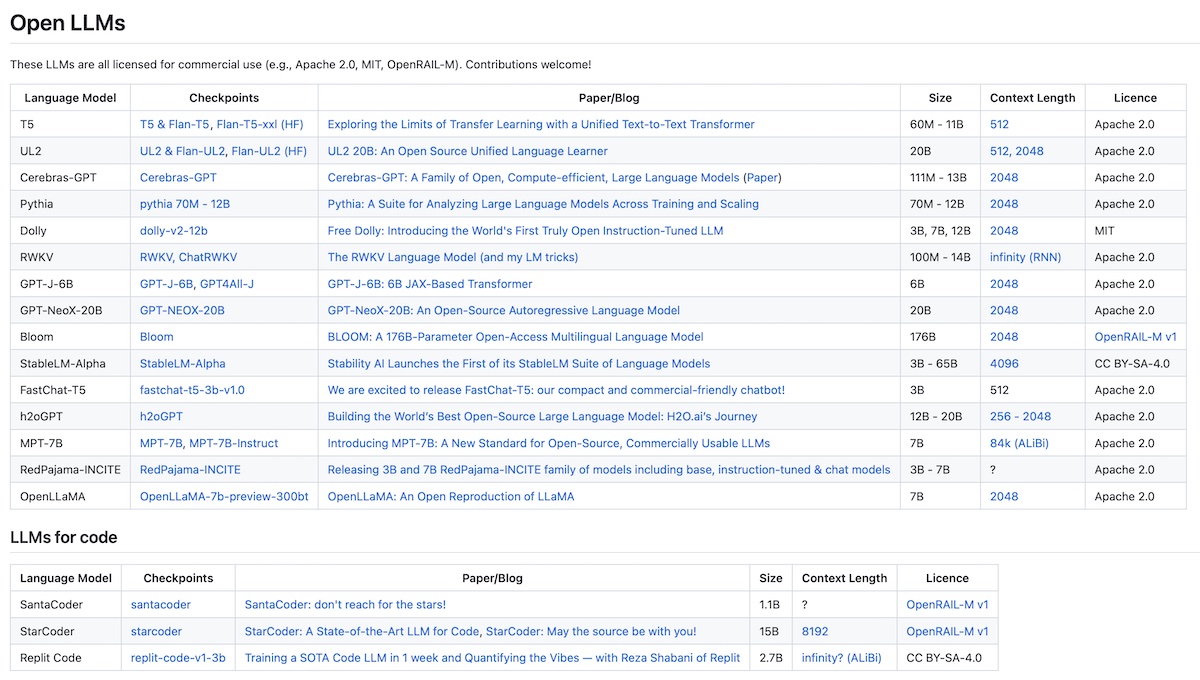Click the '84k (ALiBi)' context length link

[1020, 443]
